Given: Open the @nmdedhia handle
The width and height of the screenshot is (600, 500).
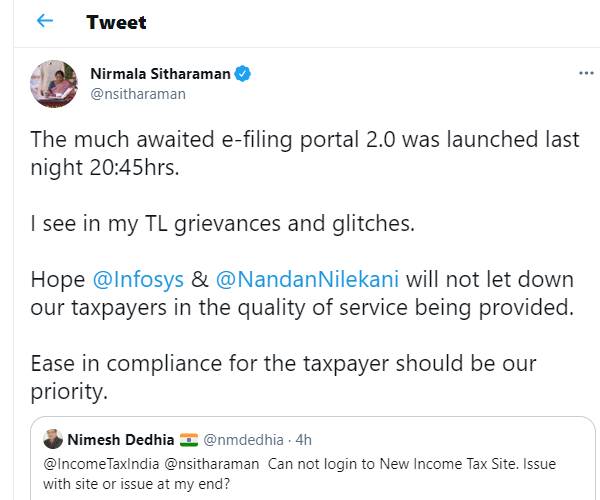Looking at the screenshot, I should (244, 439).
